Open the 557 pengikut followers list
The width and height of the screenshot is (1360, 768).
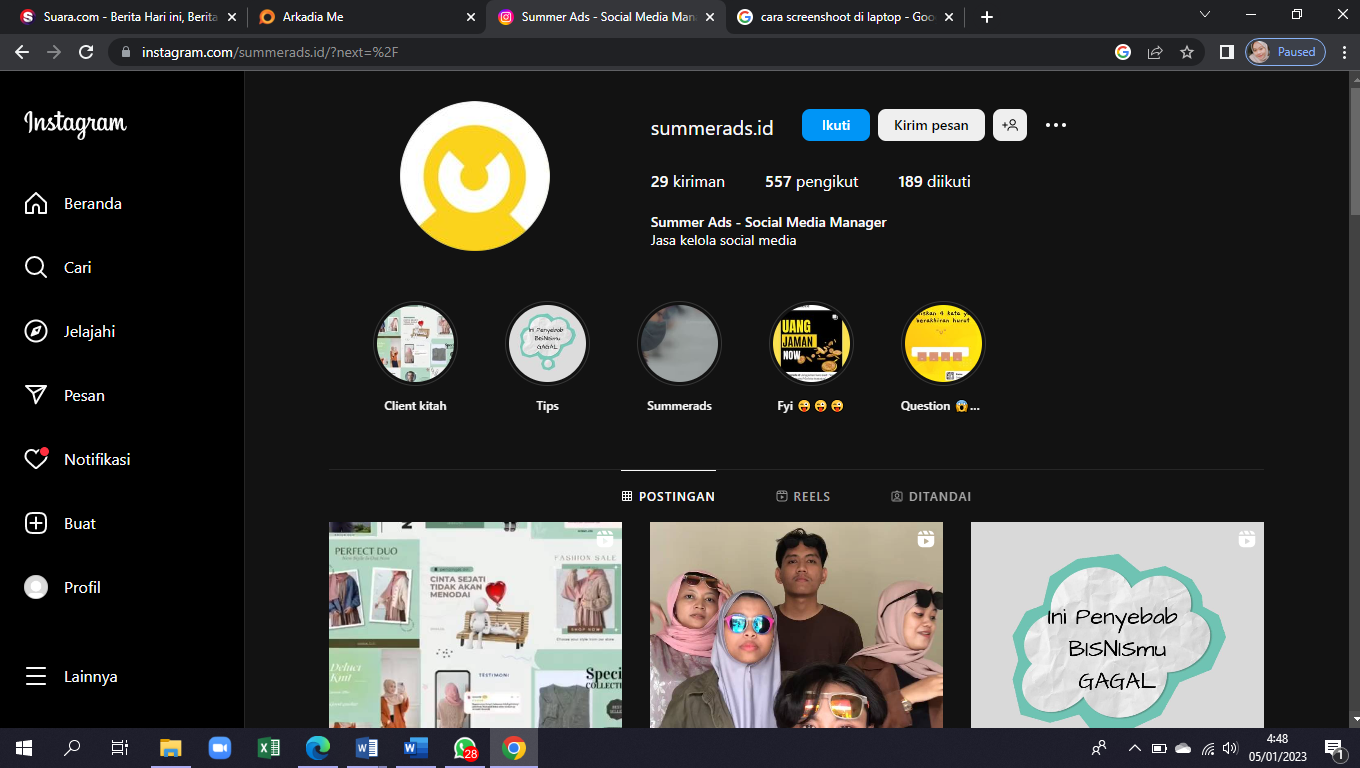click(x=811, y=182)
